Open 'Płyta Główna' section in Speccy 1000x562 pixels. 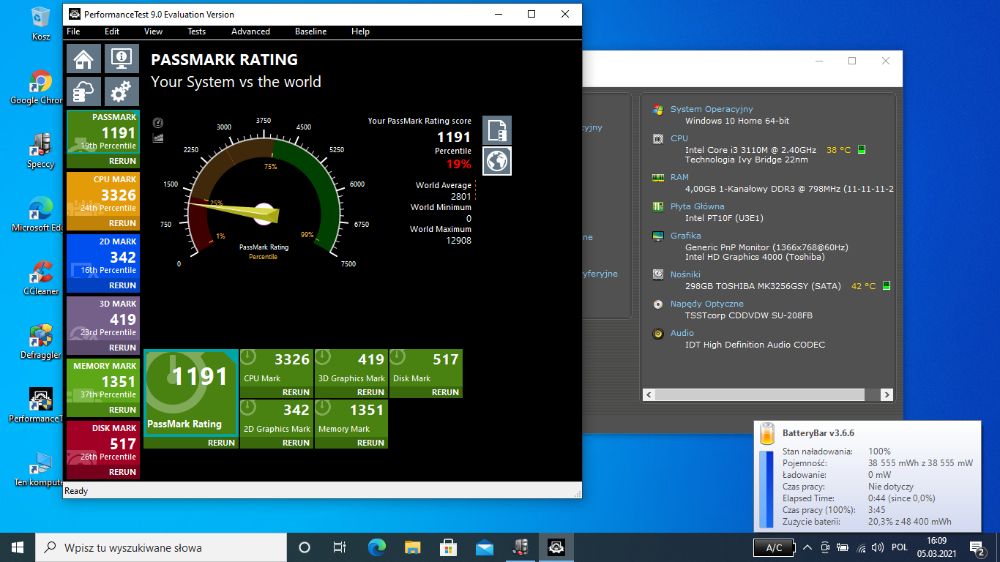point(697,206)
